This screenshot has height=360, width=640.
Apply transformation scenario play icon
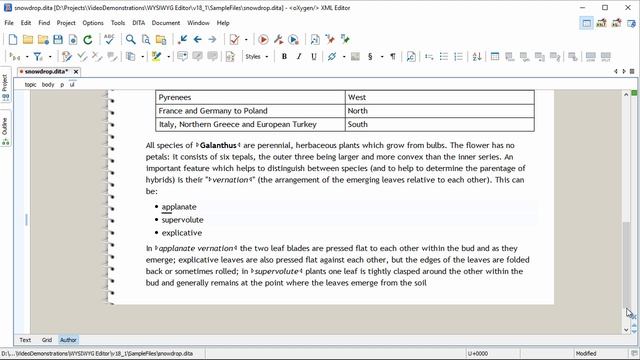(x=263, y=40)
